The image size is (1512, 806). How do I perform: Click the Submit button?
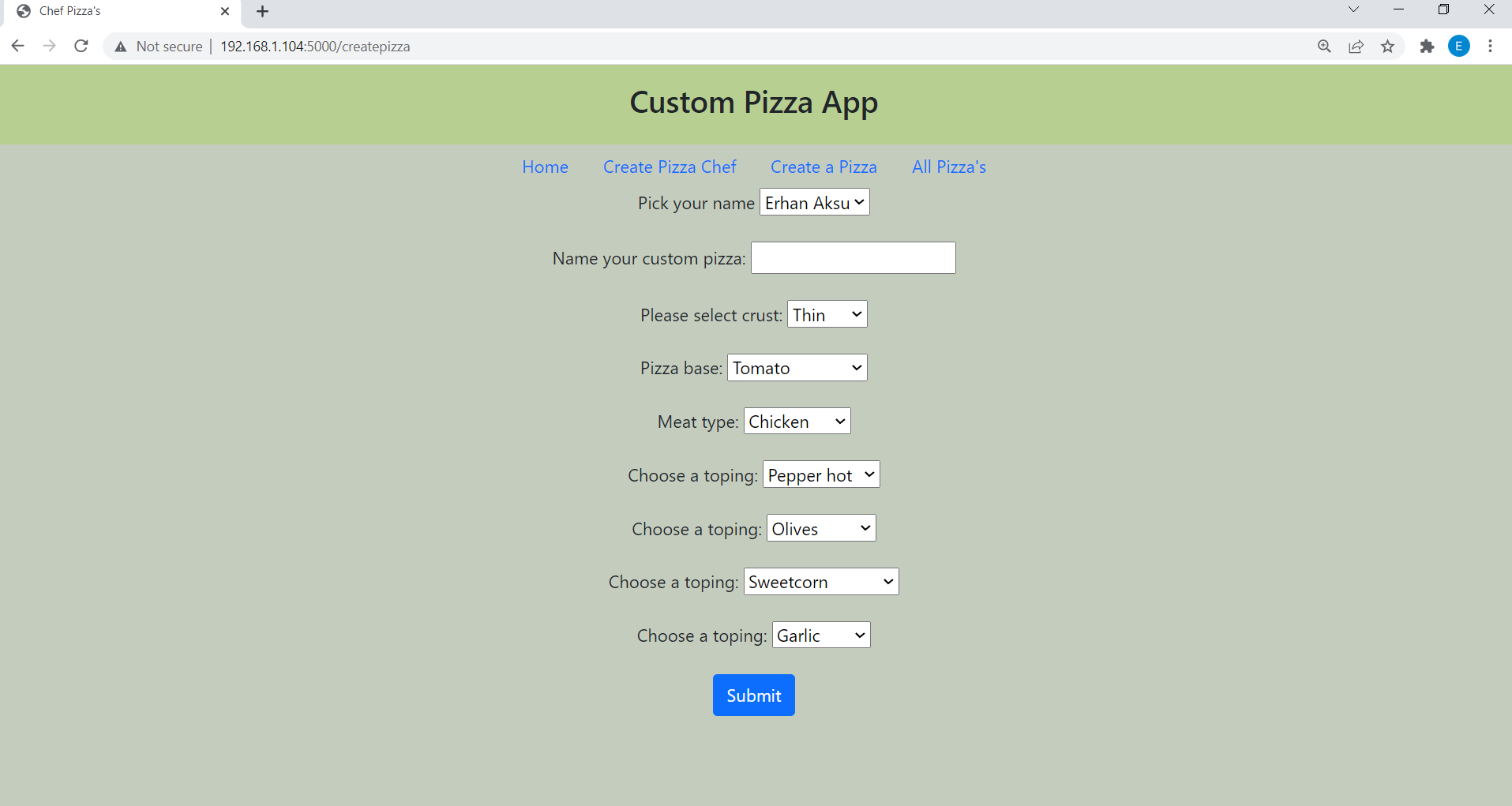[x=753, y=695]
